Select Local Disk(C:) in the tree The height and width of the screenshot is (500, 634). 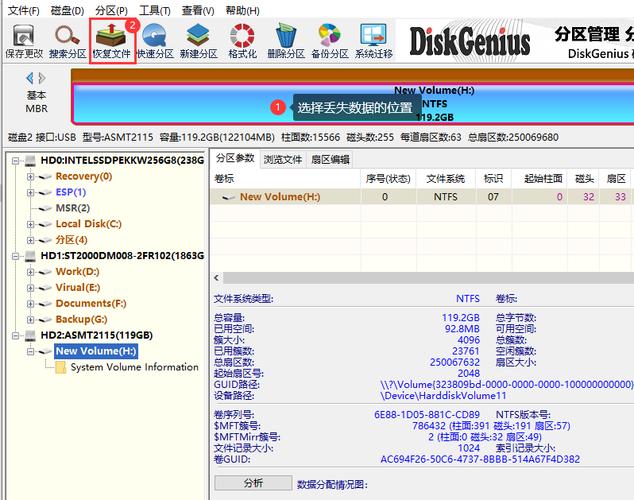pyautogui.click(x=89, y=224)
